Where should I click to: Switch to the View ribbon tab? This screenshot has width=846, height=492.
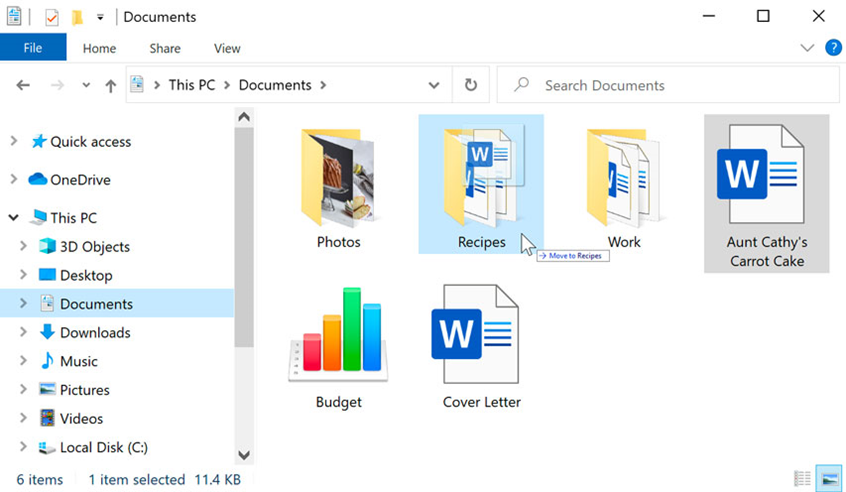227,48
